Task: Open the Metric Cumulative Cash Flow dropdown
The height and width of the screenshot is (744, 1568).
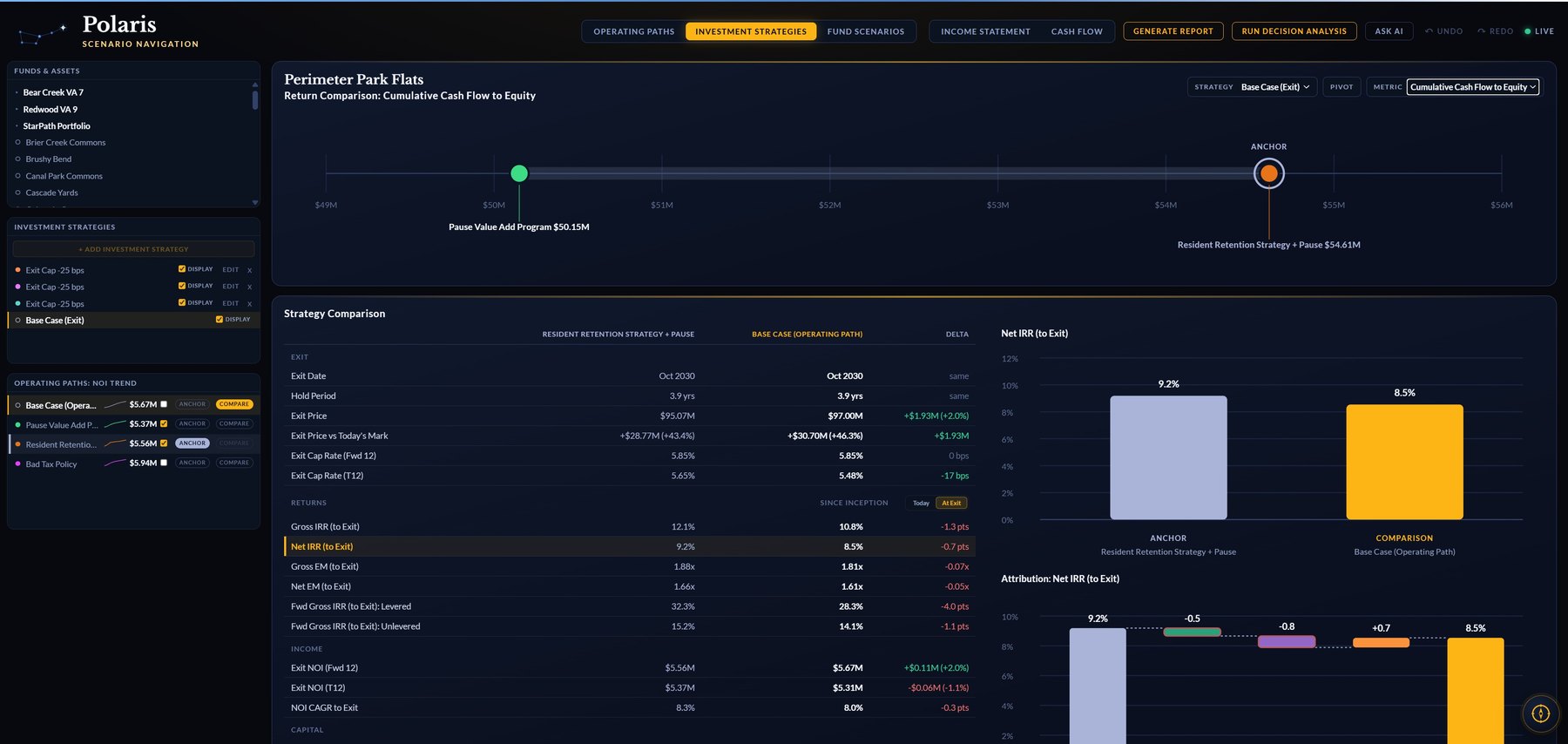Action: [1472, 87]
